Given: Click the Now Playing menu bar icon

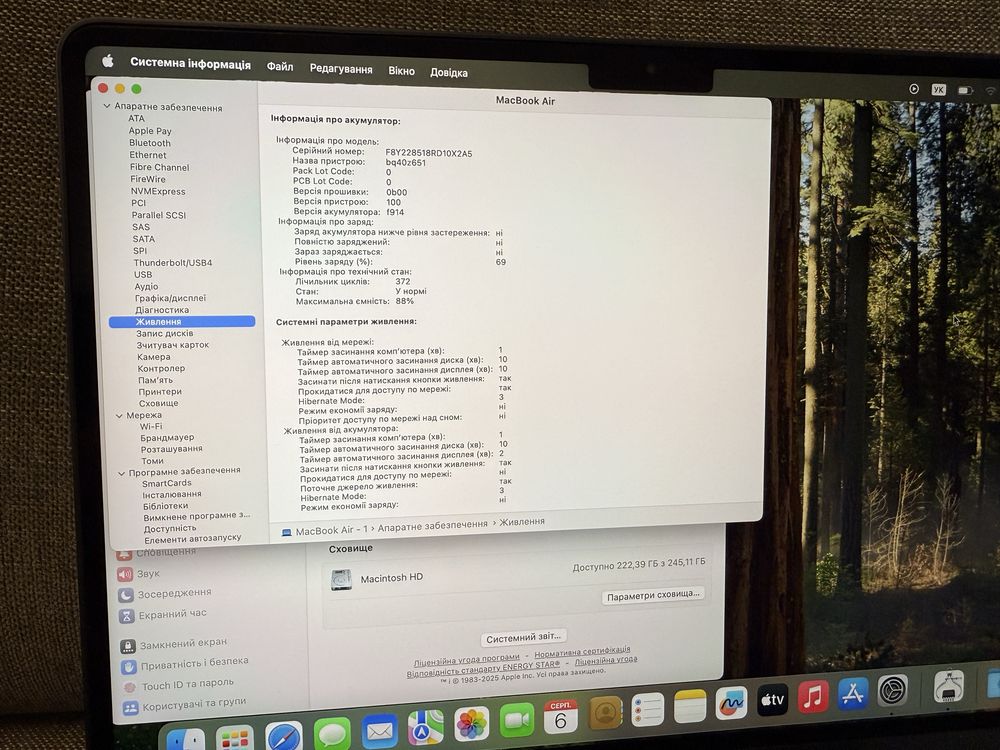Looking at the screenshot, I should (x=914, y=89).
